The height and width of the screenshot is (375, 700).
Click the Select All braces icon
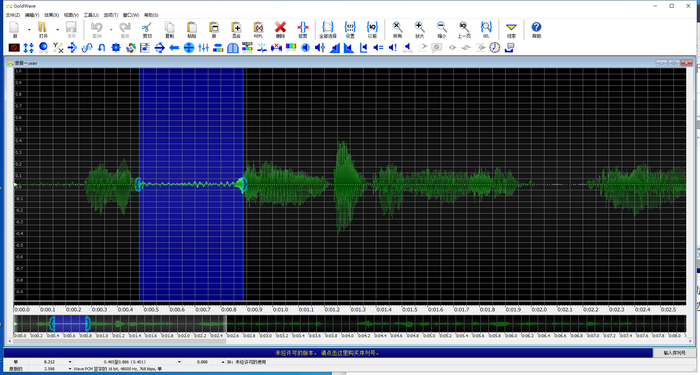[328, 28]
